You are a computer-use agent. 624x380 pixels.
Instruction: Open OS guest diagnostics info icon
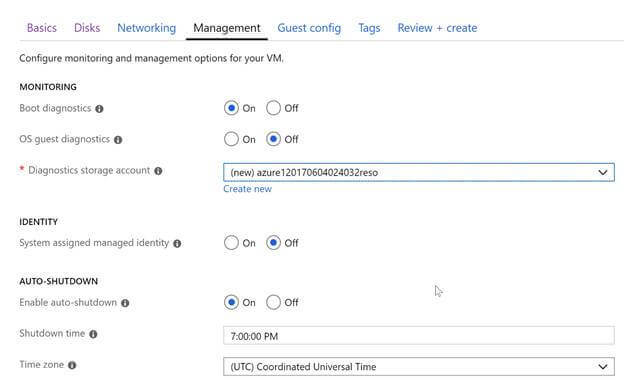118,140
